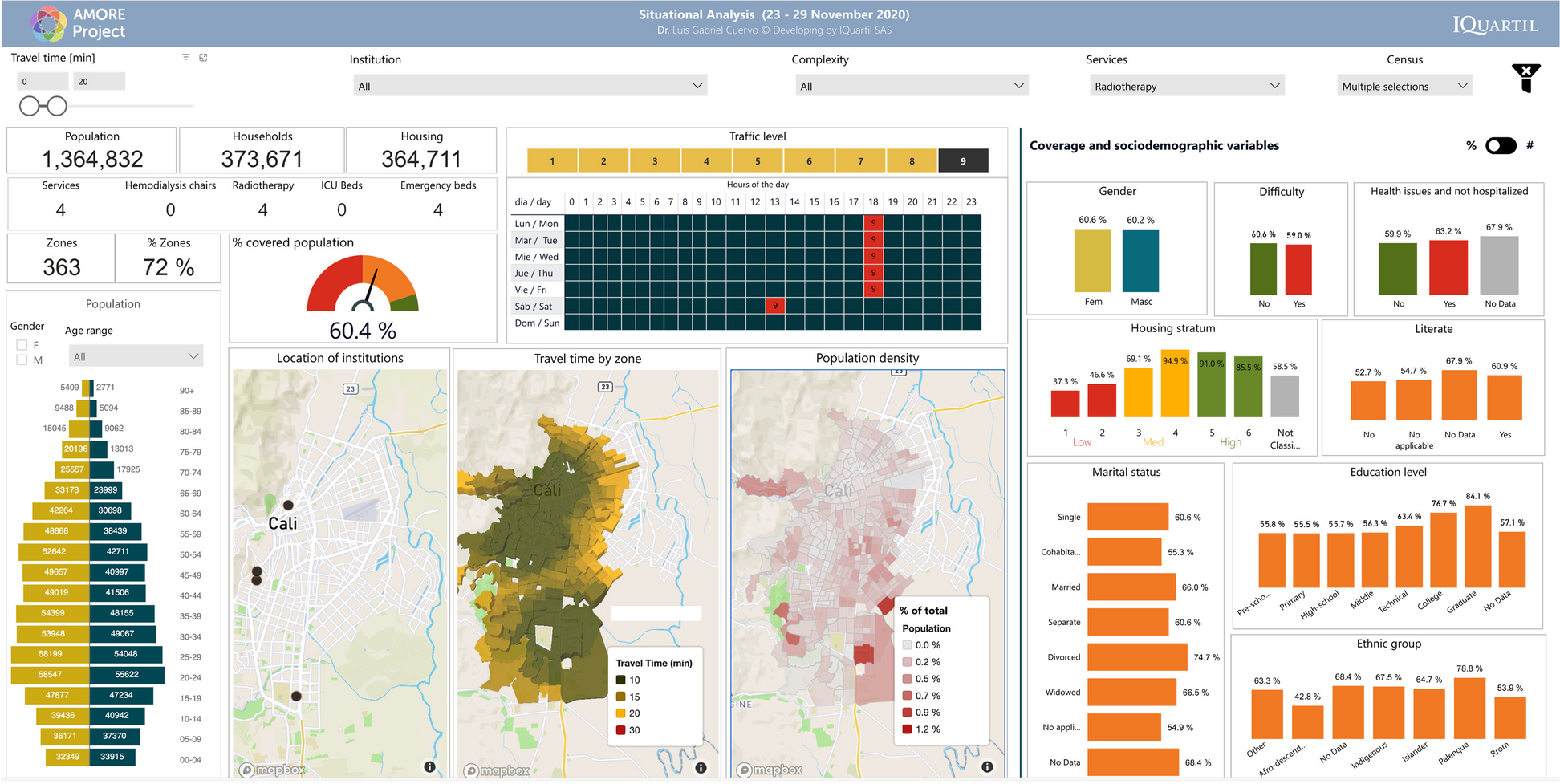The image size is (1560, 784).
Task: Click the right travel time slider handle
Action: point(57,106)
